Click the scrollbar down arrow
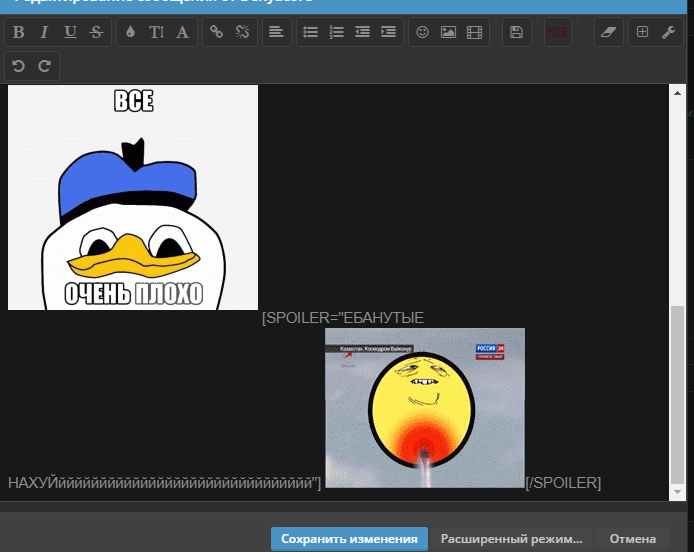Viewport: 694px width, 552px height. pos(677,492)
